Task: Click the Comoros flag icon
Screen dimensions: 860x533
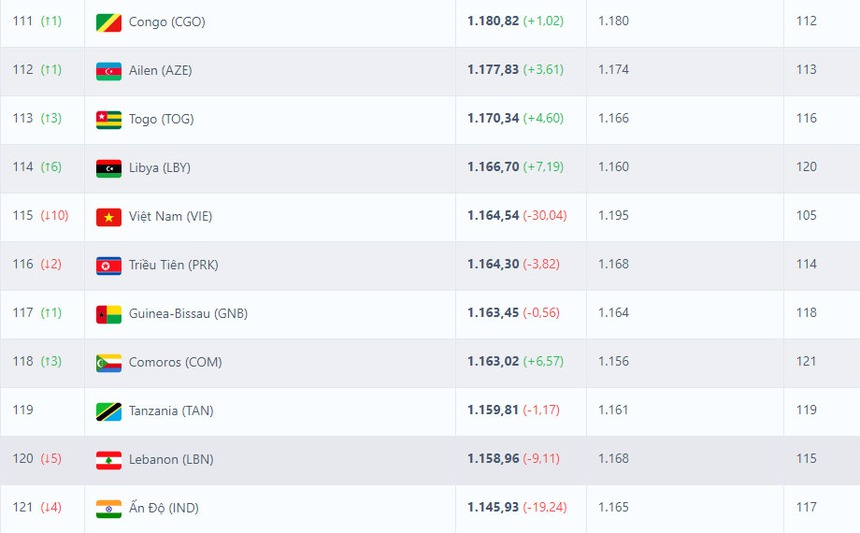Action: coord(108,362)
